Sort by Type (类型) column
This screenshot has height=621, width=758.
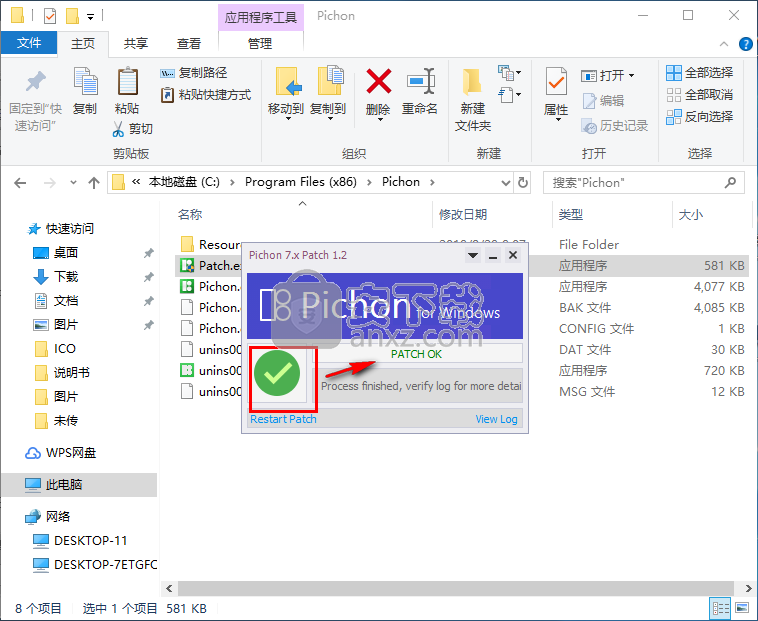(x=570, y=215)
